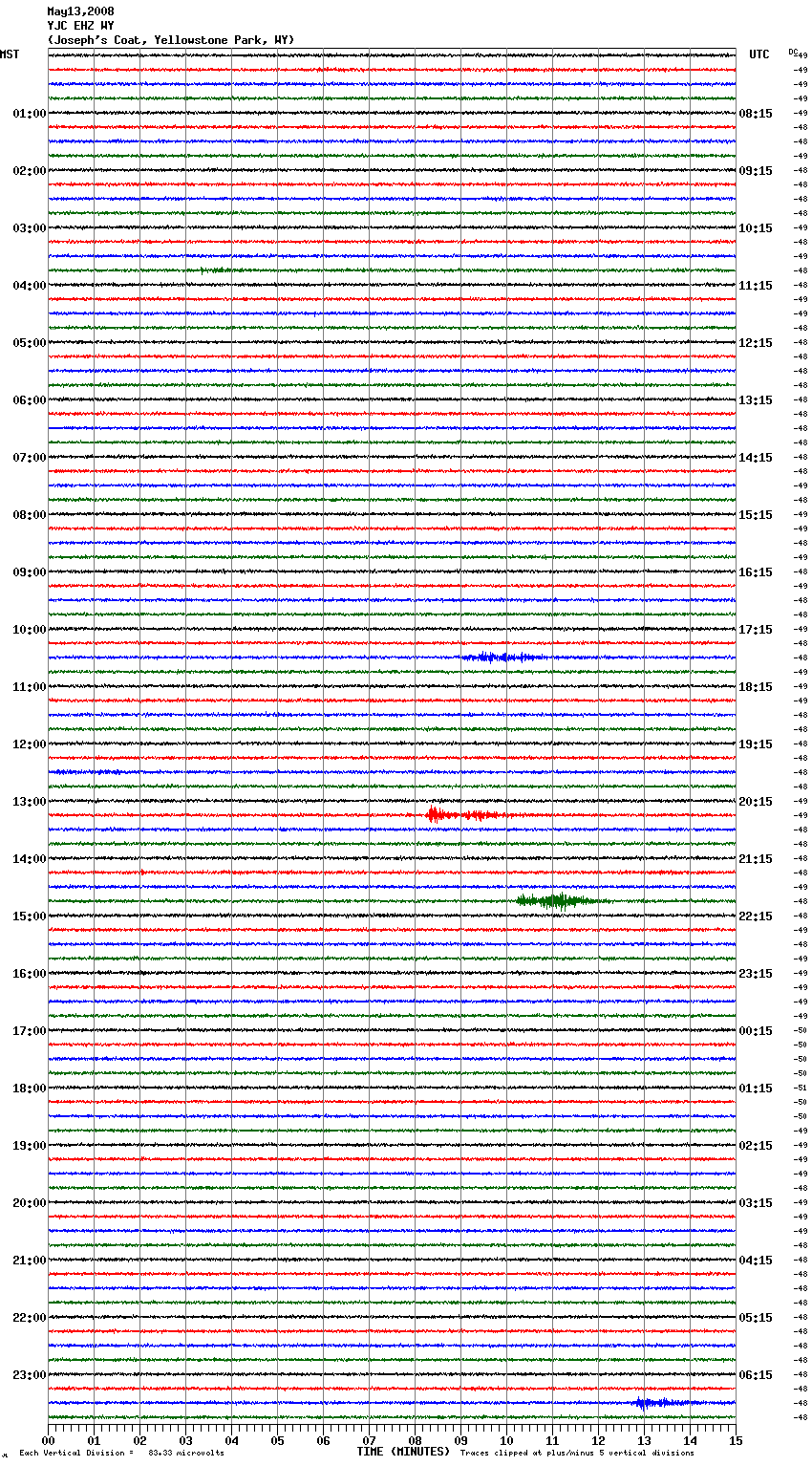Click the 21:15 UTC time label
This screenshot has height=1466, width=812.
[756, 859]
